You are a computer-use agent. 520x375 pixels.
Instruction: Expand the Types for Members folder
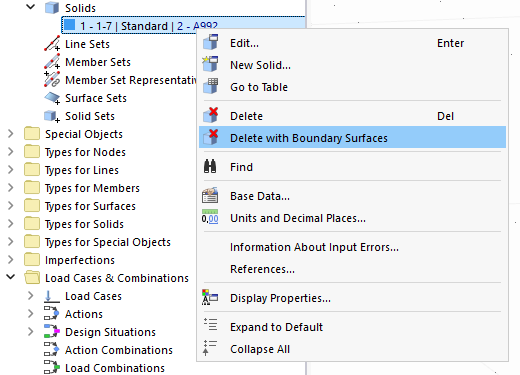tap(11, 188)
